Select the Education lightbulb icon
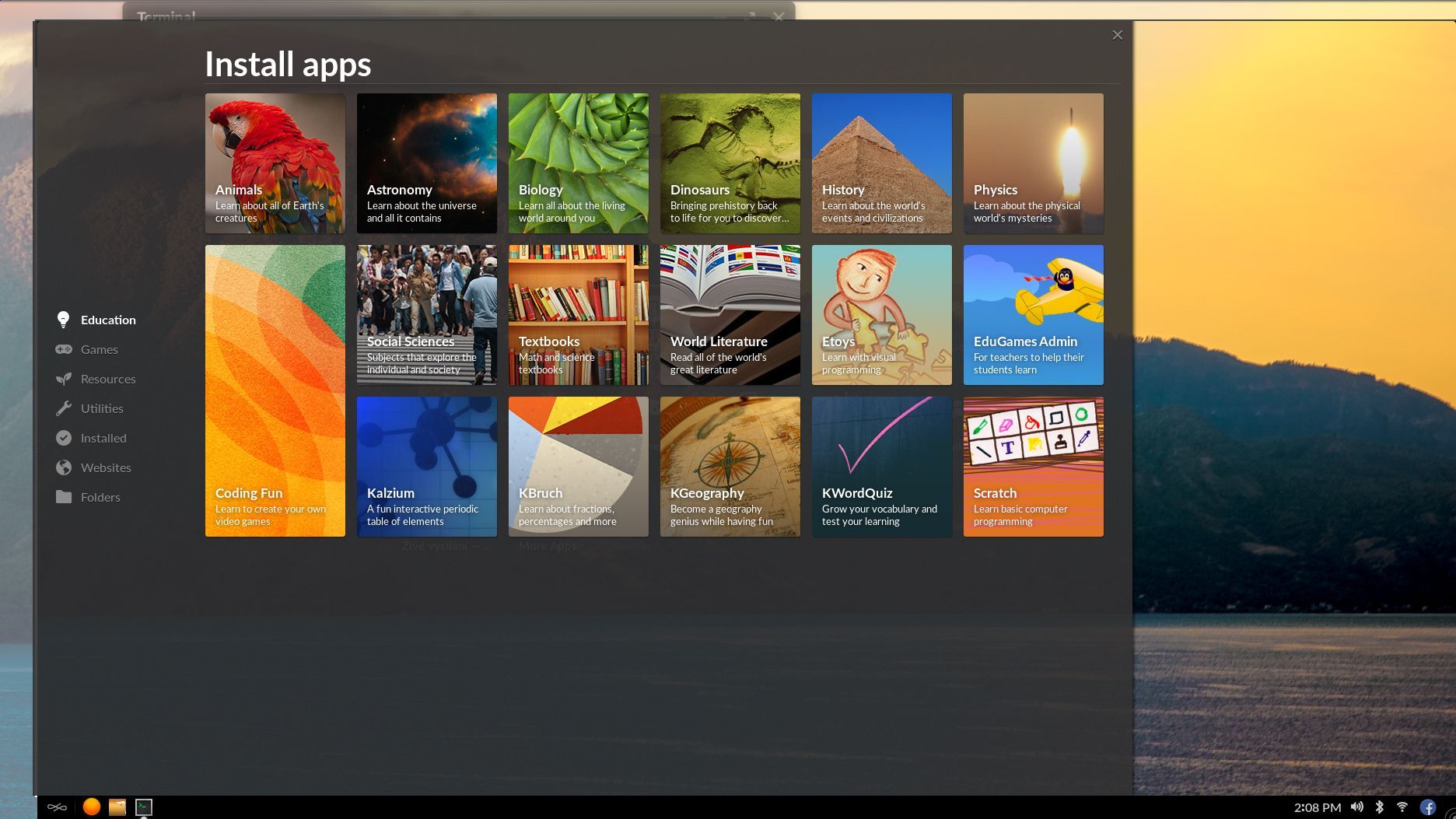 click(63, 320)
